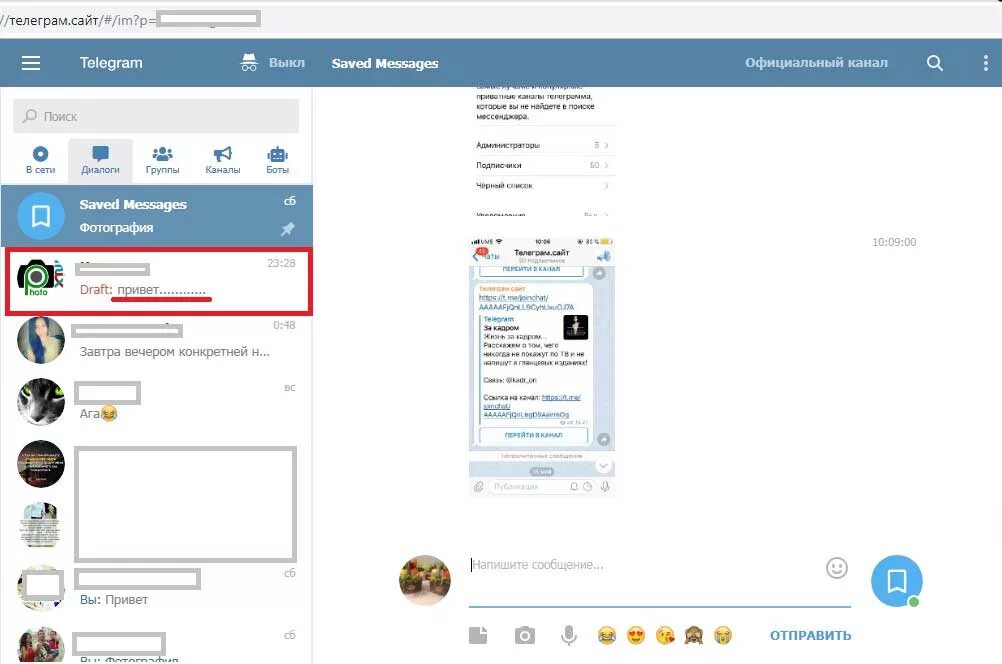
Task: Open chat with Ага message
Action: 157,401
